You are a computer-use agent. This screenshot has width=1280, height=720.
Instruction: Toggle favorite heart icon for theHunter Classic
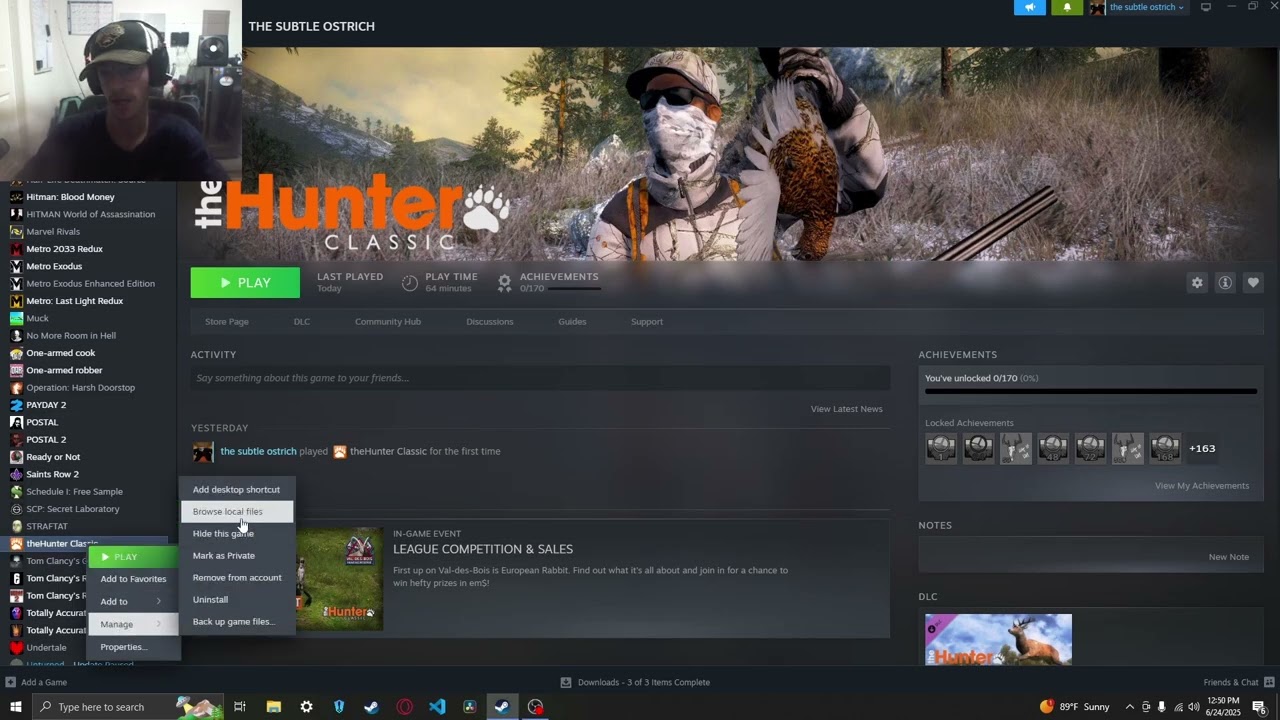pos(1253,283)
